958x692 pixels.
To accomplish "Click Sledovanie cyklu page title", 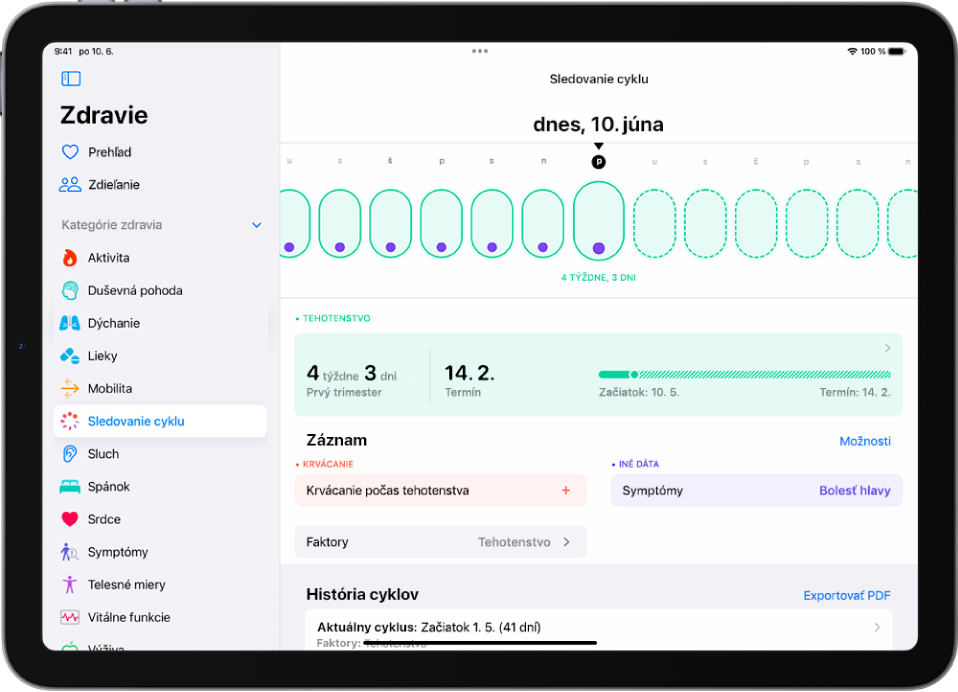I will pos(599,79).
